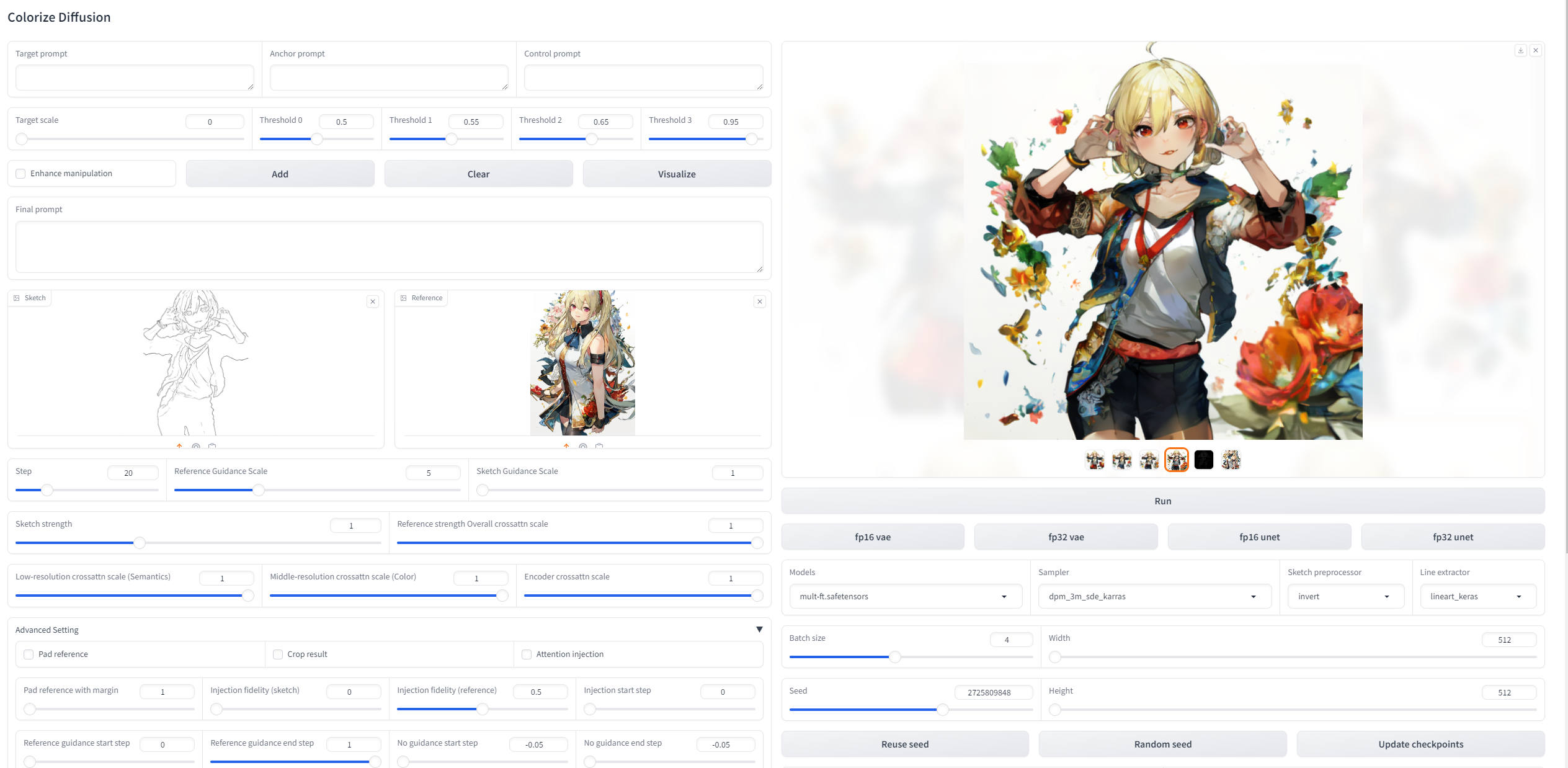Click into the Target prompt field

pos(135,78)
